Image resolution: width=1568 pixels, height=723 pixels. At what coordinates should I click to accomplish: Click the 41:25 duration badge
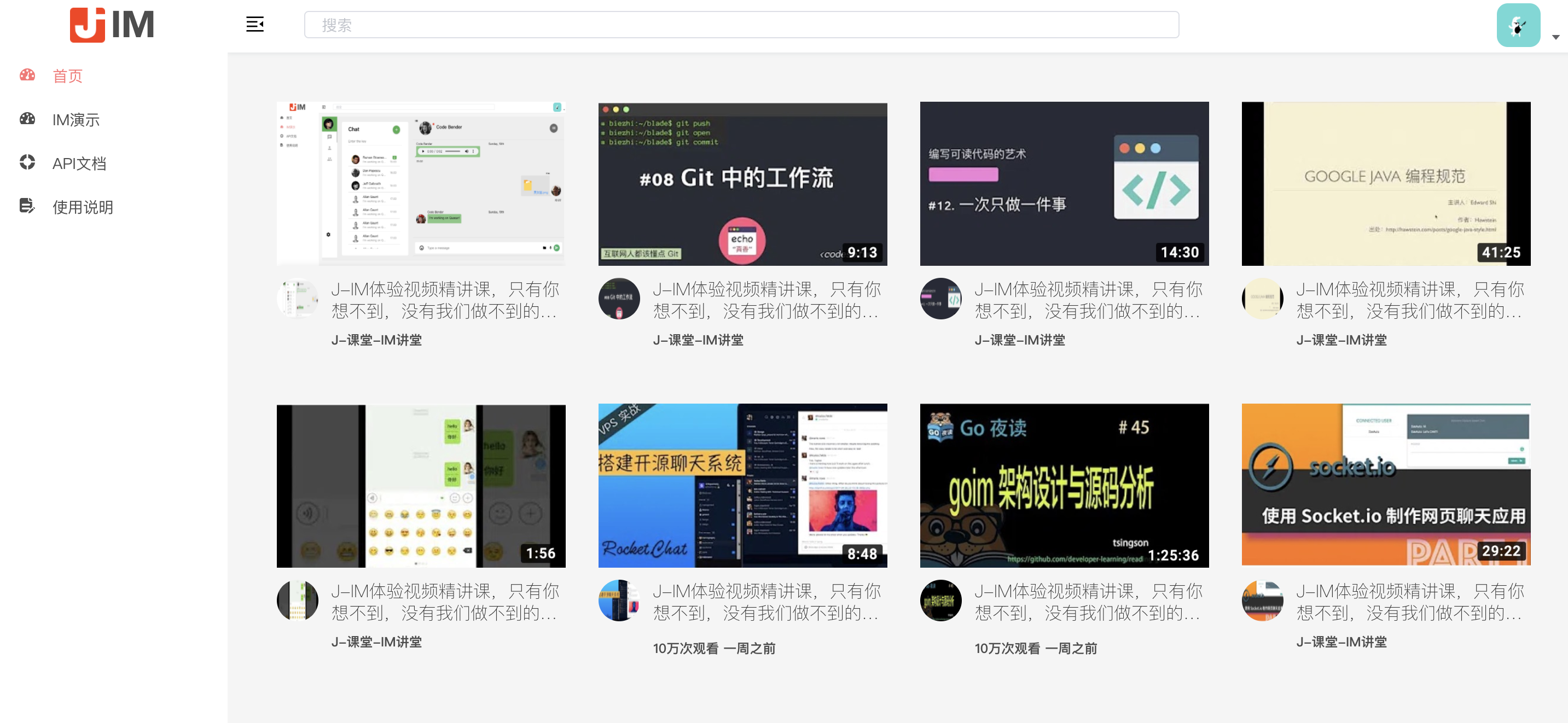(x=1501, y=253)
